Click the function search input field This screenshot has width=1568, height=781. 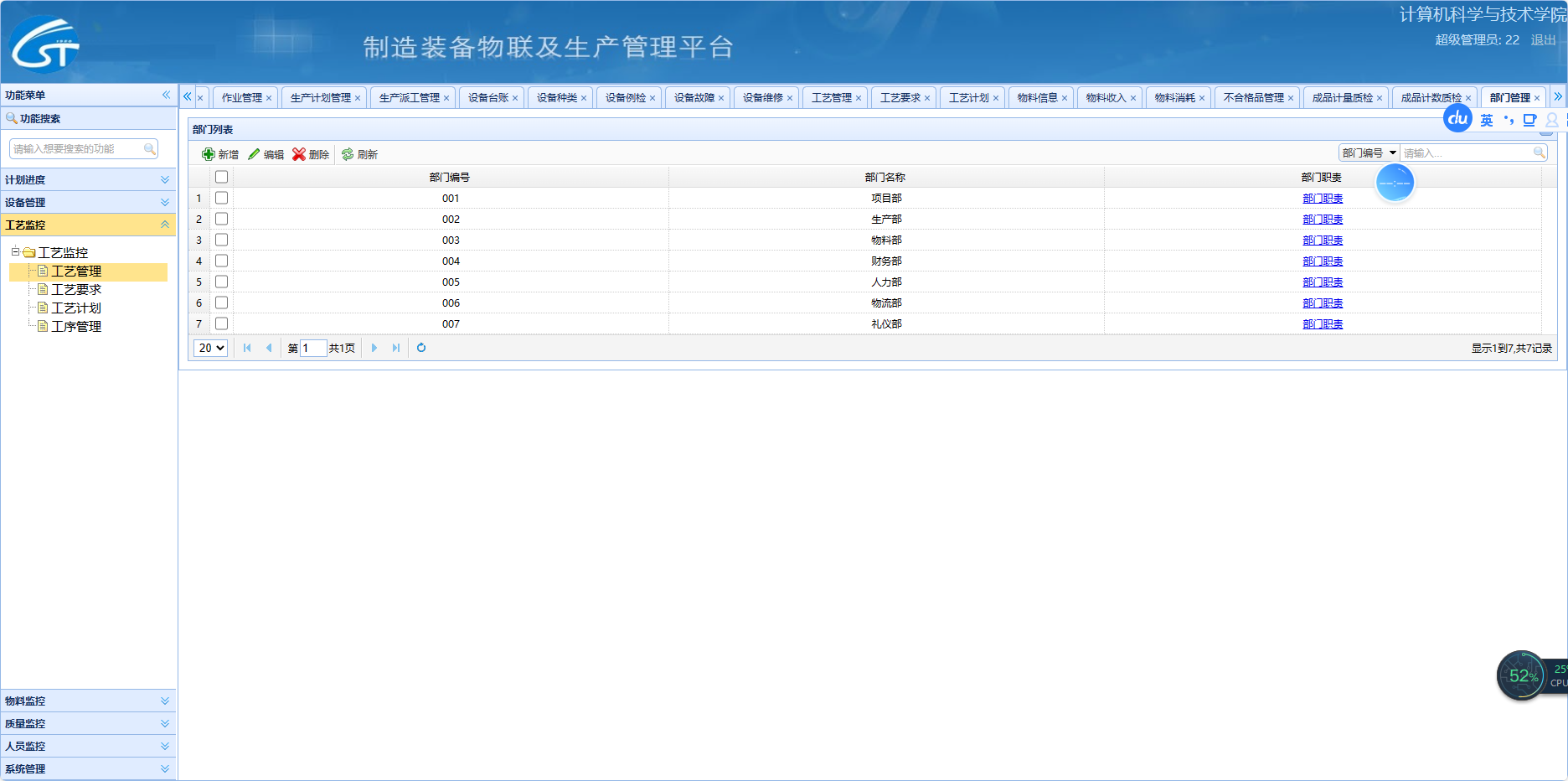(x=76, y=148)
